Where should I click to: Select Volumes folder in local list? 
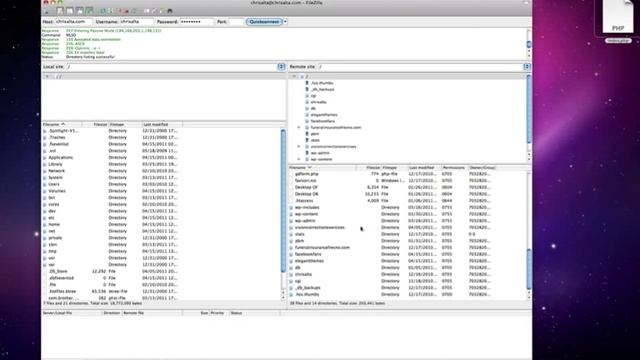point(57,191)
